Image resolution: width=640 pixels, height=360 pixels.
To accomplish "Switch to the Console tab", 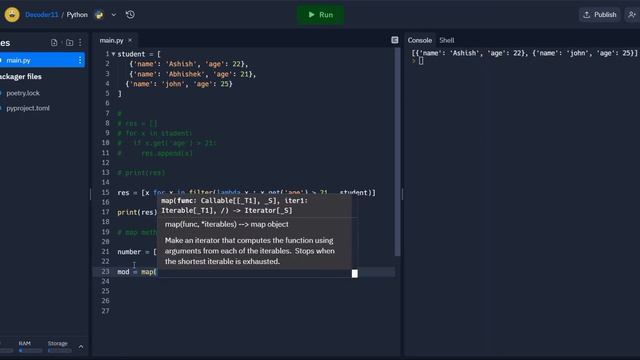I will click(x=420, y=40).
